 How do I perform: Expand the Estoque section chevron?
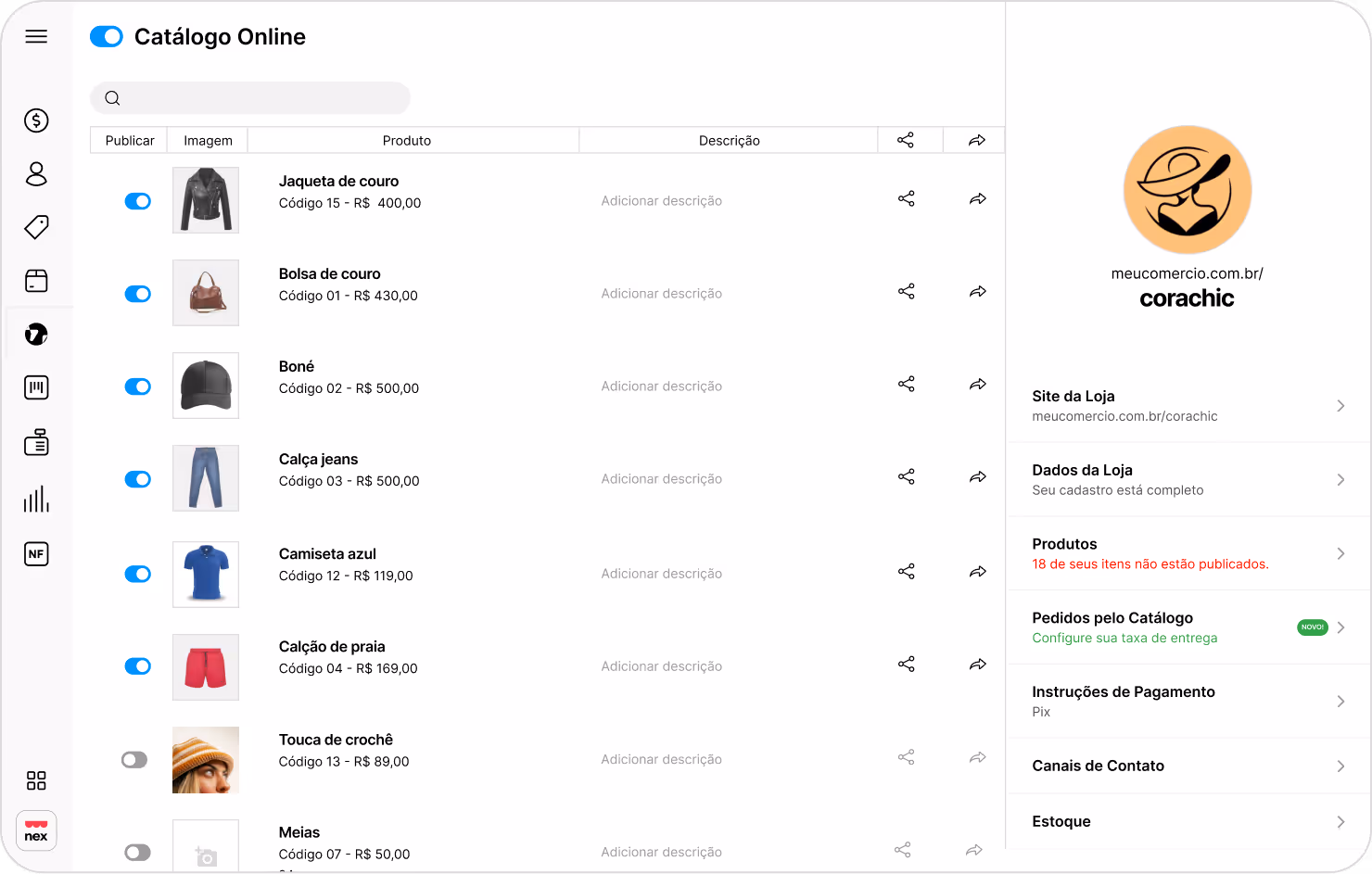pyautogui.click(x=1340, y=822)
